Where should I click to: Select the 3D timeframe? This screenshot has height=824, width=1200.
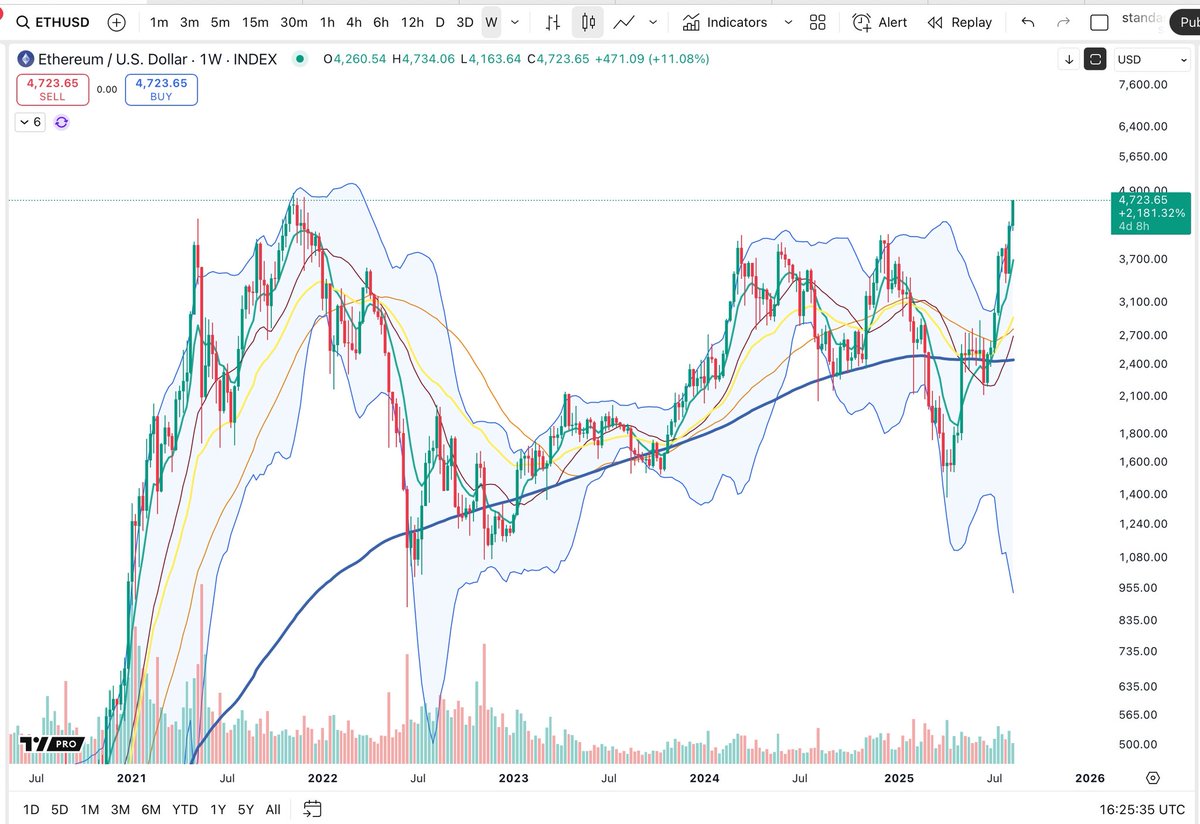[x=465, y=22]
